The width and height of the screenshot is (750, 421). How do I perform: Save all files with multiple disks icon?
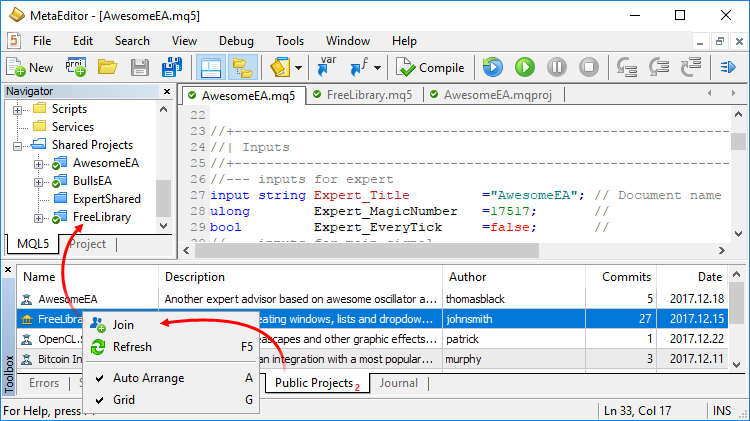tap(172, 67)
